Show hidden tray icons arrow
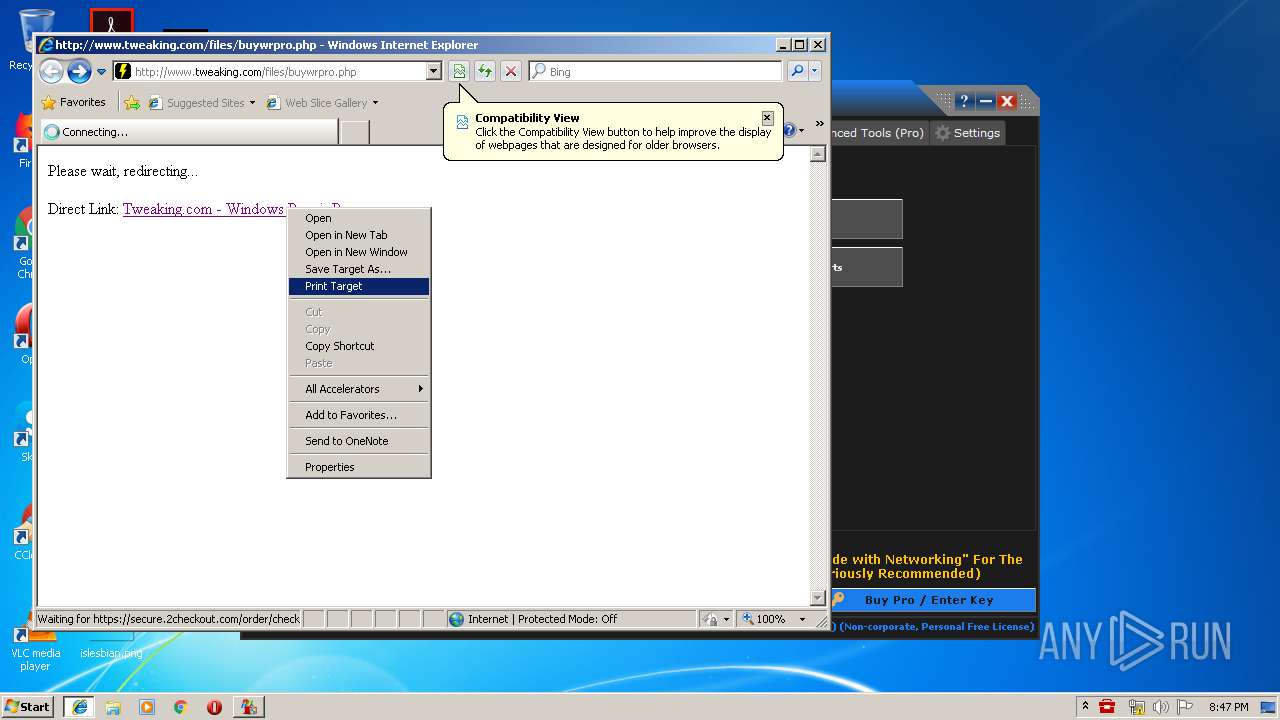Viewport: 1280px width, 720px height. [x=1086, y=706]
